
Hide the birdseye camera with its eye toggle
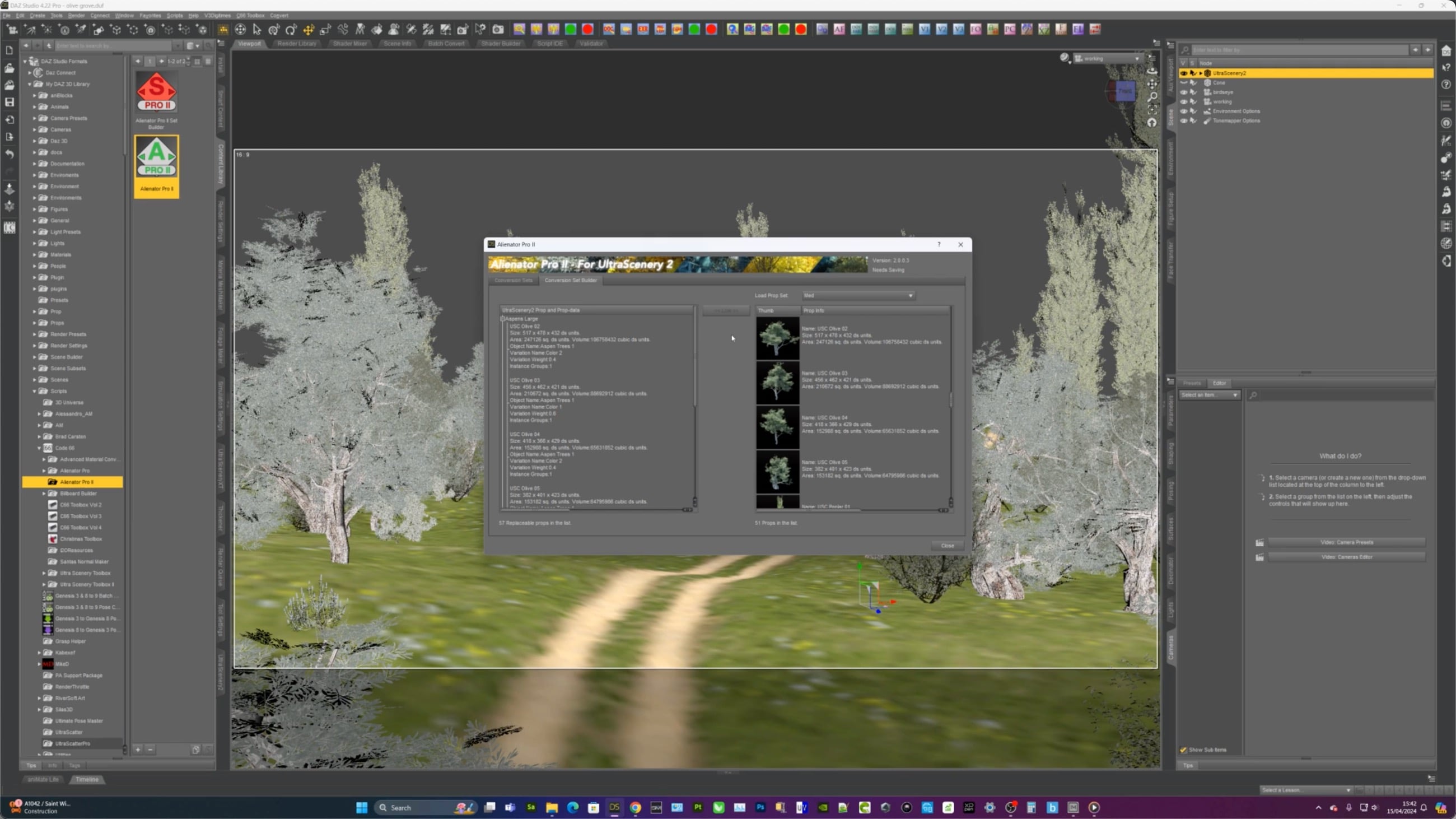1185,92
